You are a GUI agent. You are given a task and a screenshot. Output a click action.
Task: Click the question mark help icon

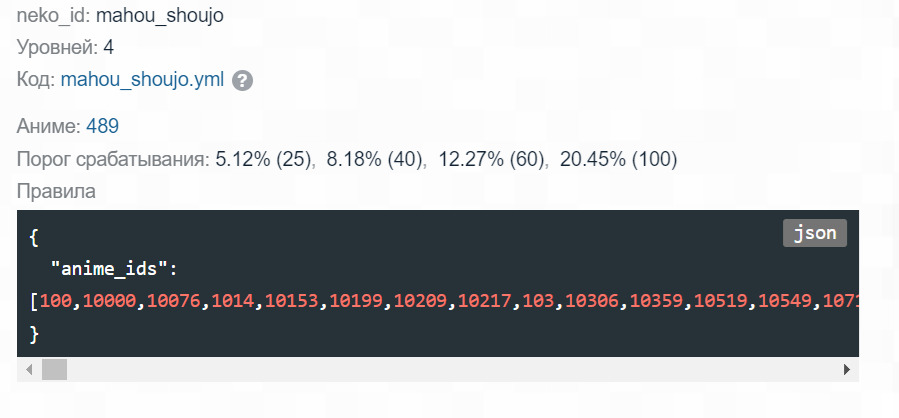click(242, 81)
